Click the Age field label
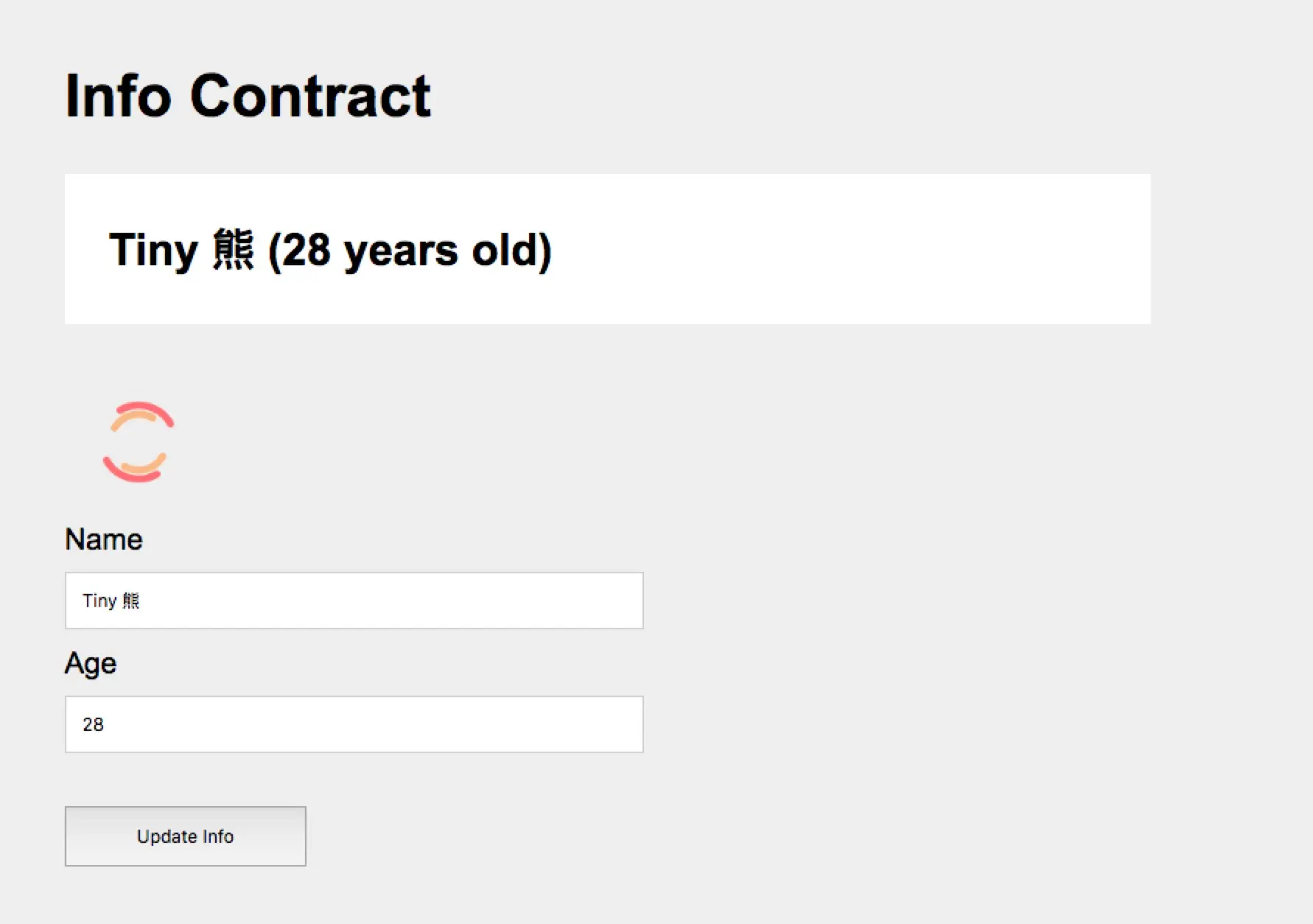The image size is (1313, 924). pos(91,663)
